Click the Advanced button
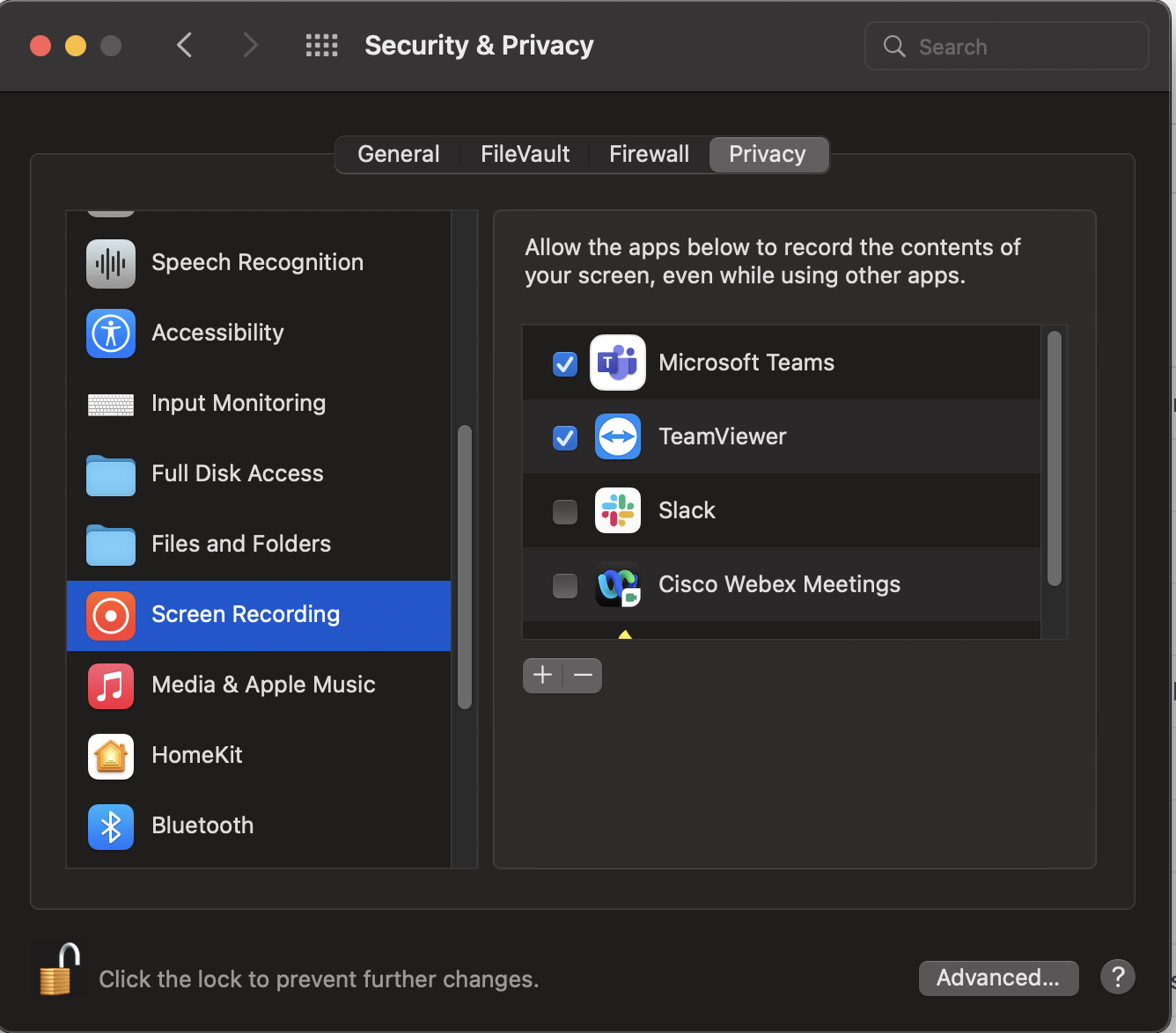Screen dimensions: 1176x1033 (x=997, y=978)
